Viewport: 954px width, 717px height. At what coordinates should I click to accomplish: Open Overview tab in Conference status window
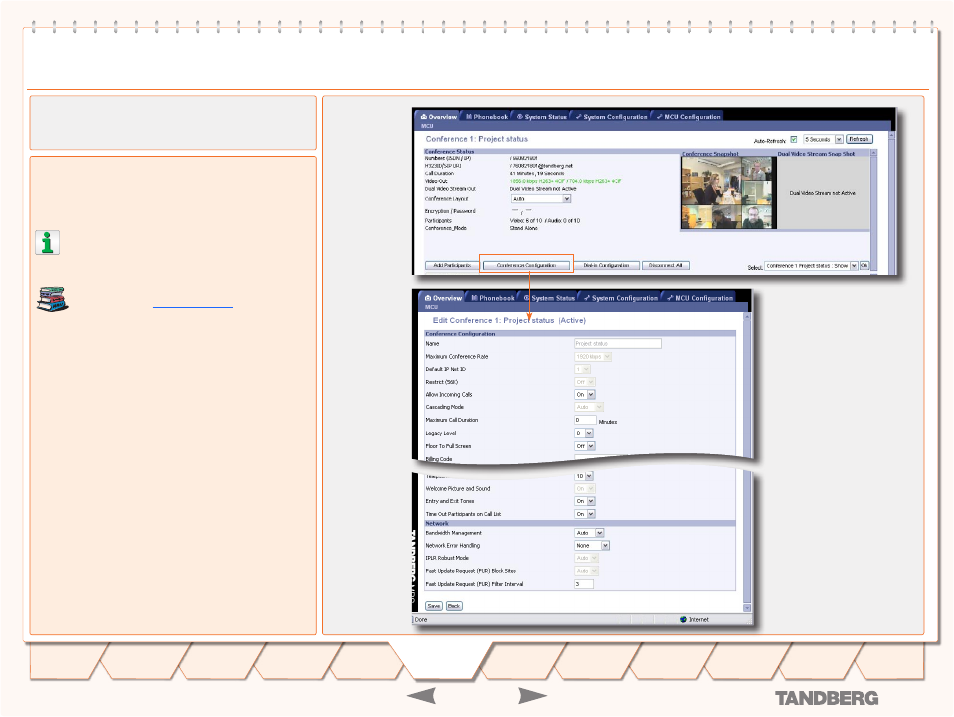[438, 117]
